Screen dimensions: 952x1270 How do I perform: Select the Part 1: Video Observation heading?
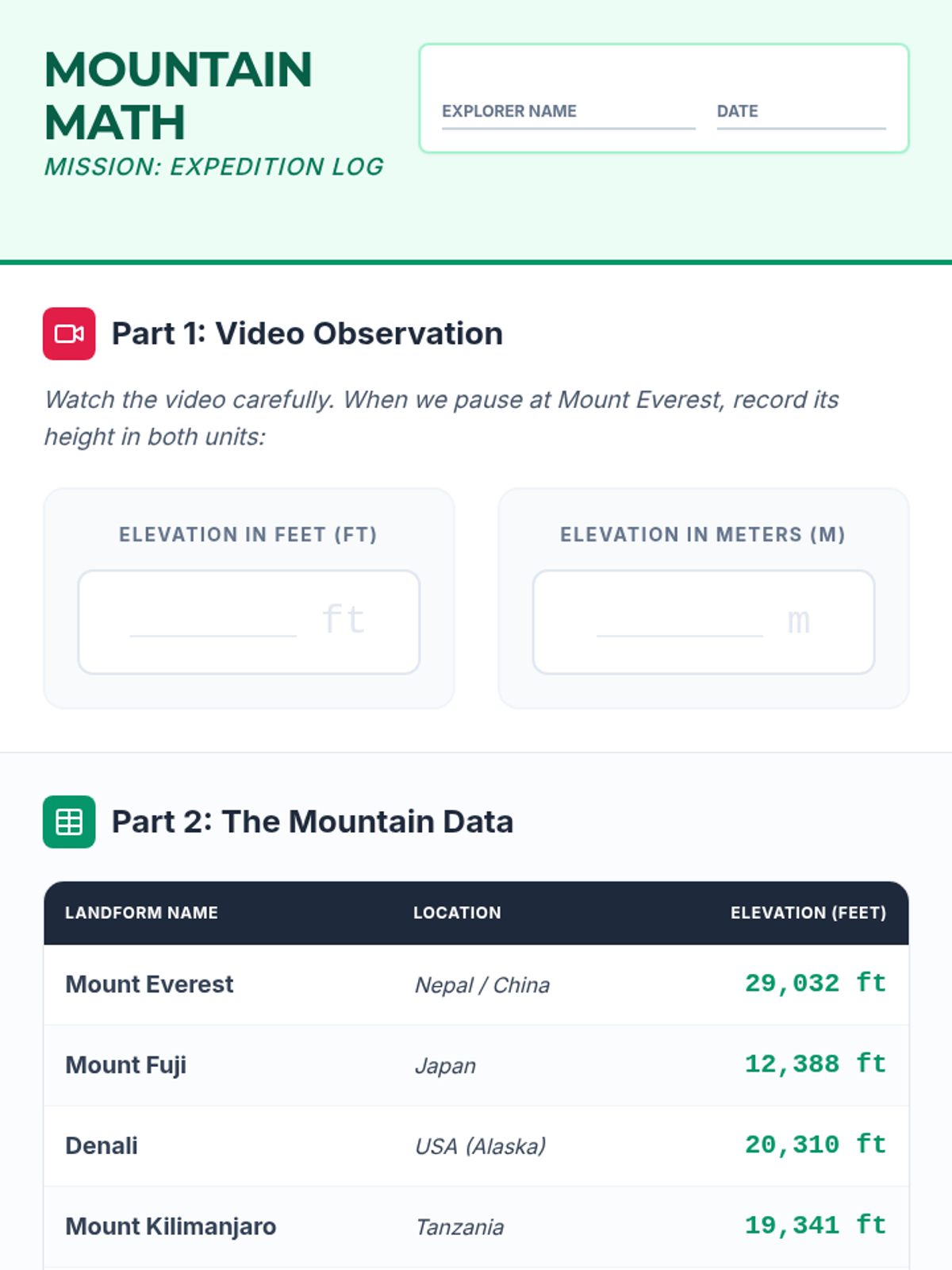pos(307,333)
